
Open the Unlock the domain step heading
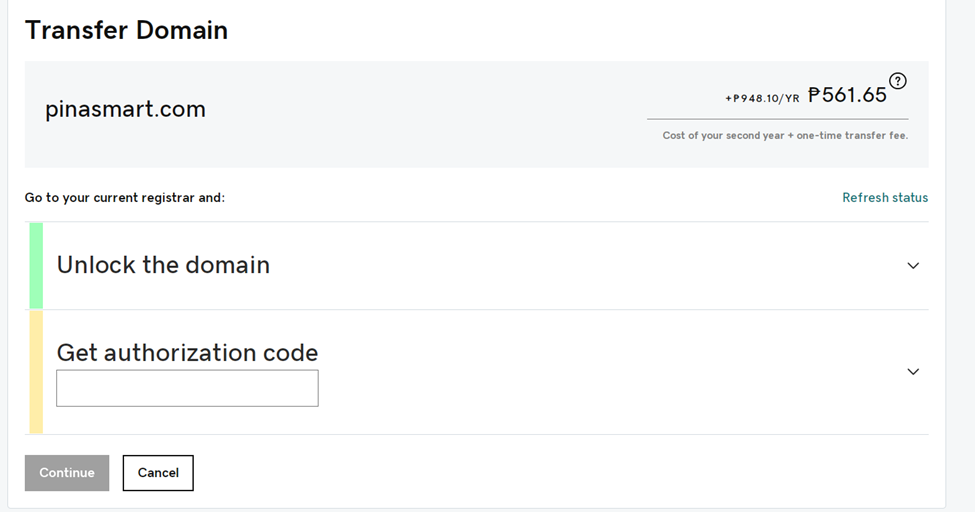tap(163, 265)
